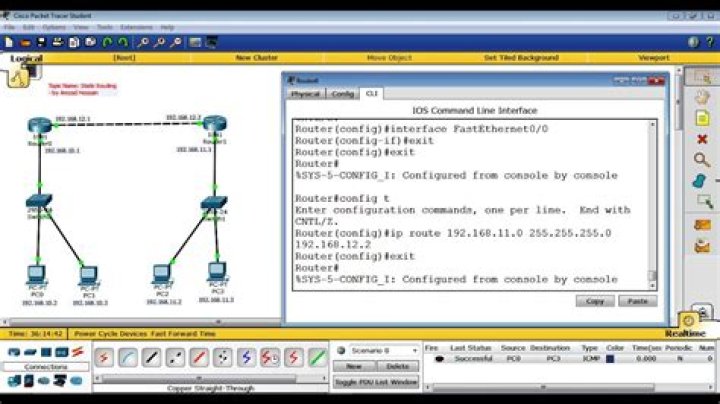Choose the Add Simple PDU envelope
720x404 pixels.
[702, 225]
